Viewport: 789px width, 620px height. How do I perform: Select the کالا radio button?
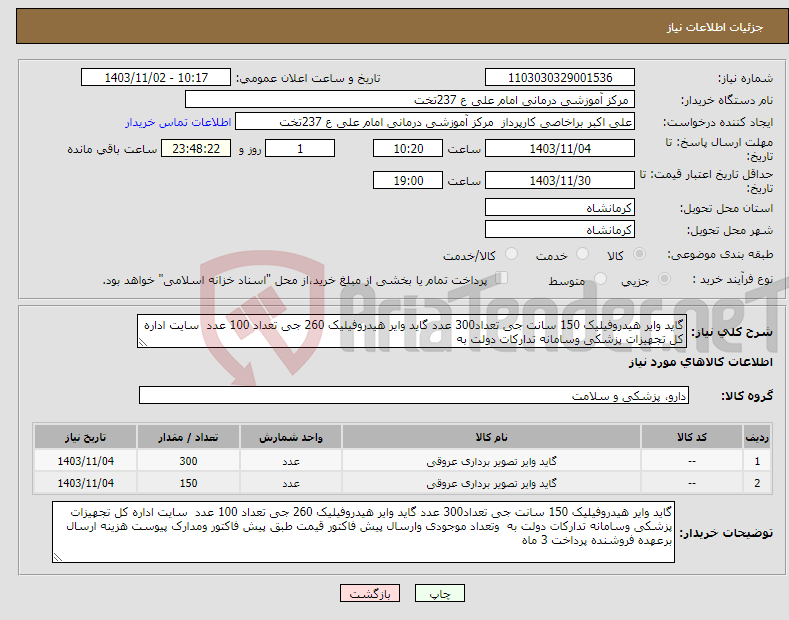pyautogui.click(x=639, y=254)
